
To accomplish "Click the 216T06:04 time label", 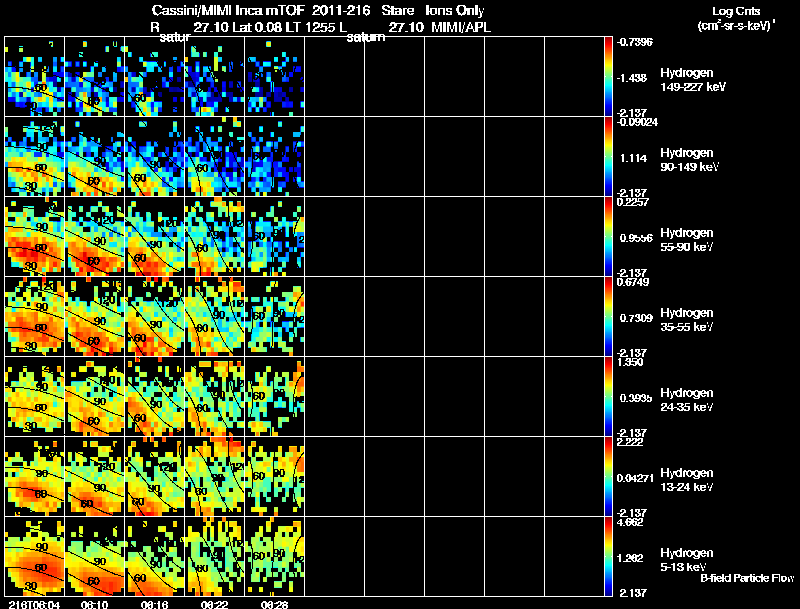I will [34, 604].
